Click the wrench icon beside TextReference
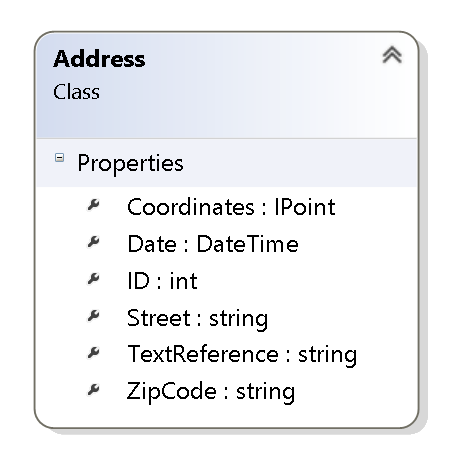Image resolution: width=452 pixels, height=460 pixels. (x=94, y=353)
